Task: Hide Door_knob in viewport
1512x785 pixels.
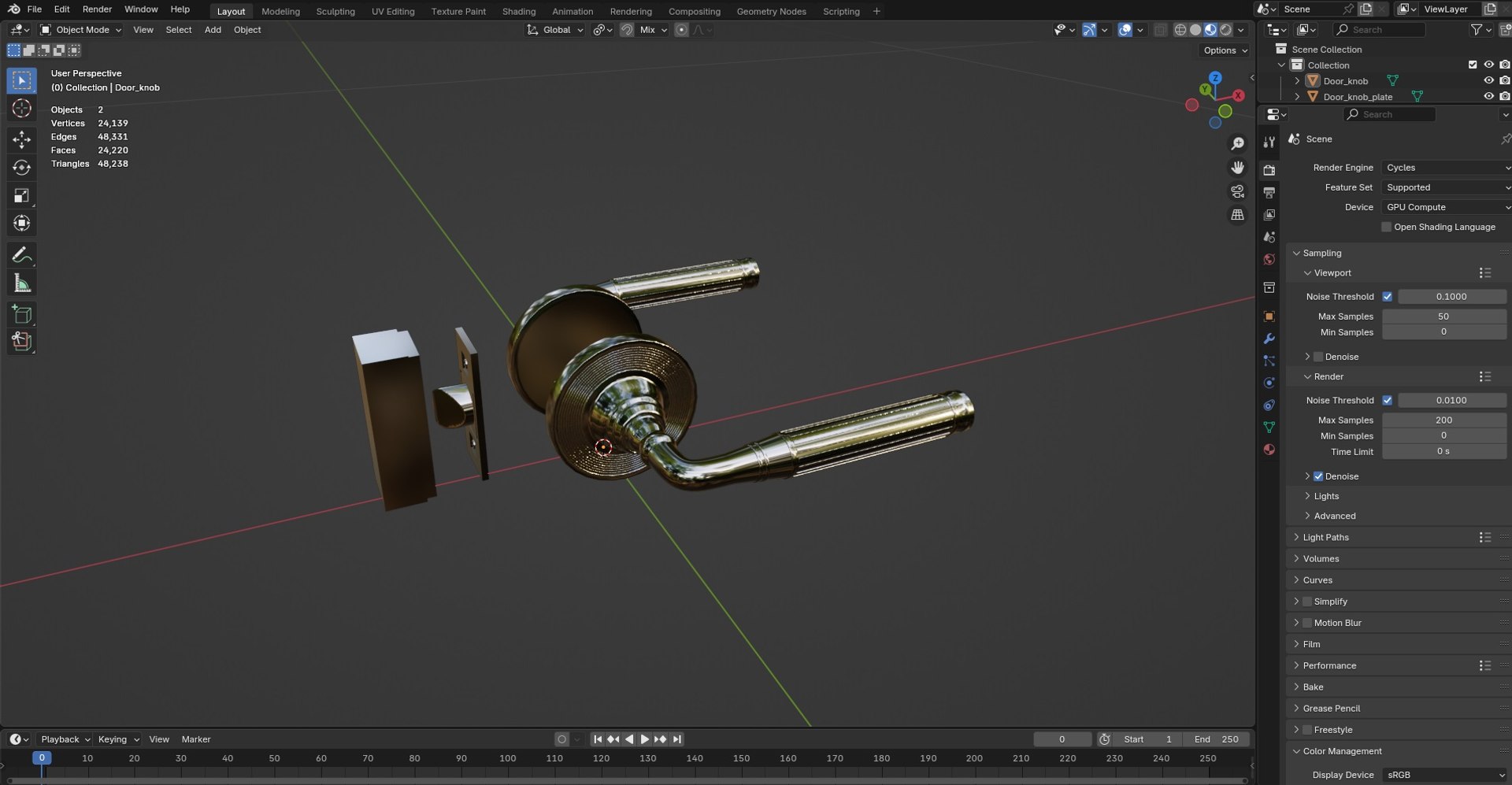Action: coord(1488,80)
